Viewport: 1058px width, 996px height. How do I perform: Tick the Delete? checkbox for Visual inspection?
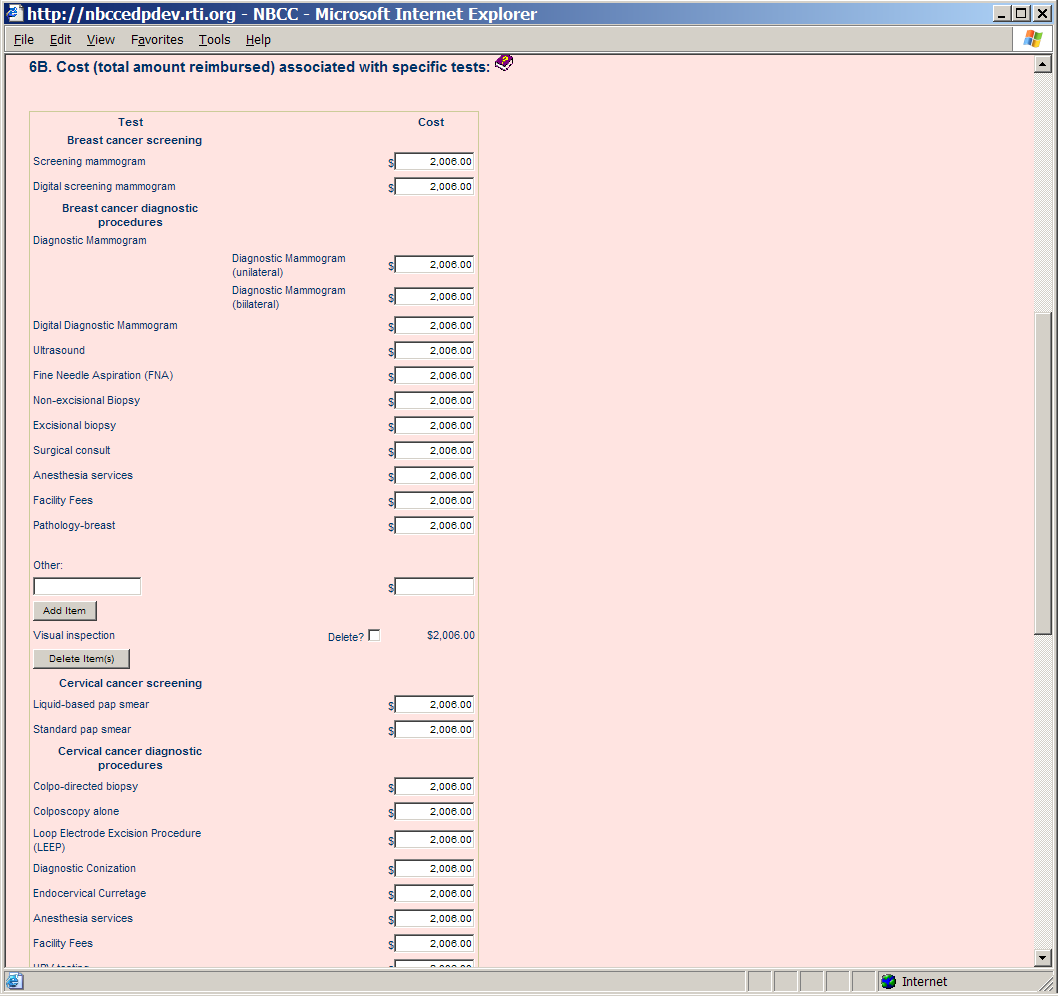click(374, 636)
